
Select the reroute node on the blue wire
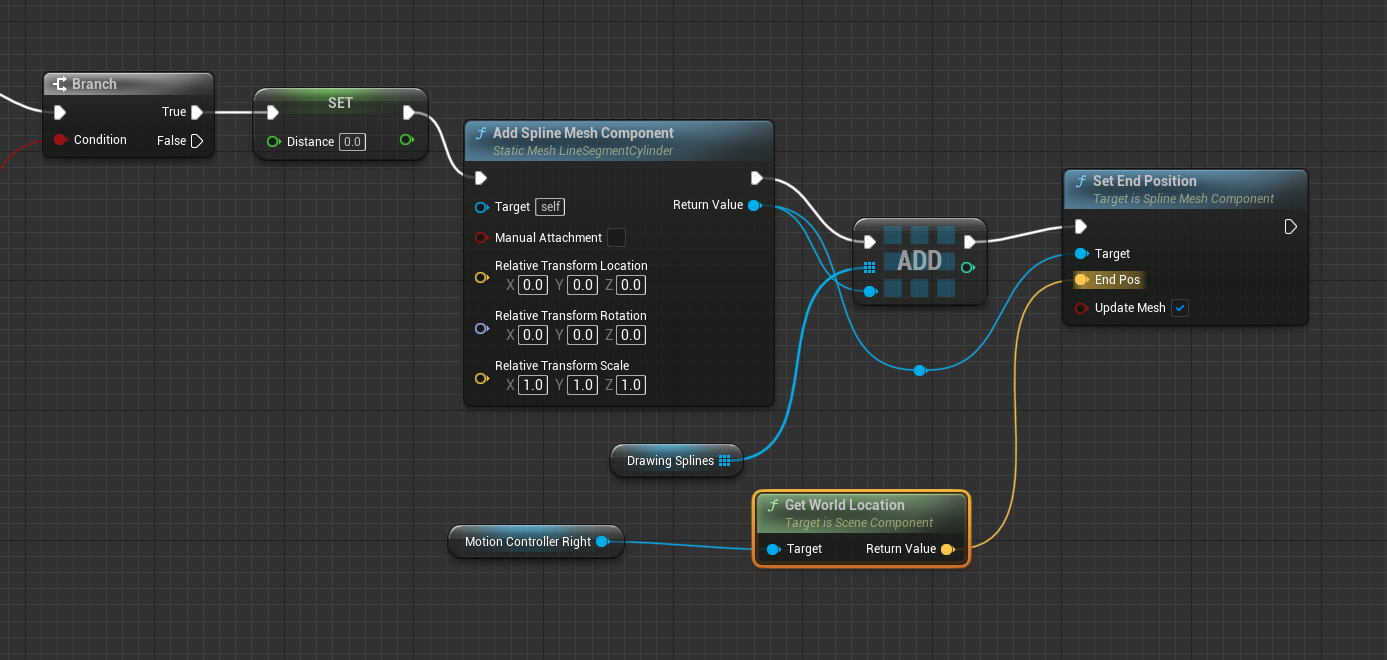[x=920, y=371]
